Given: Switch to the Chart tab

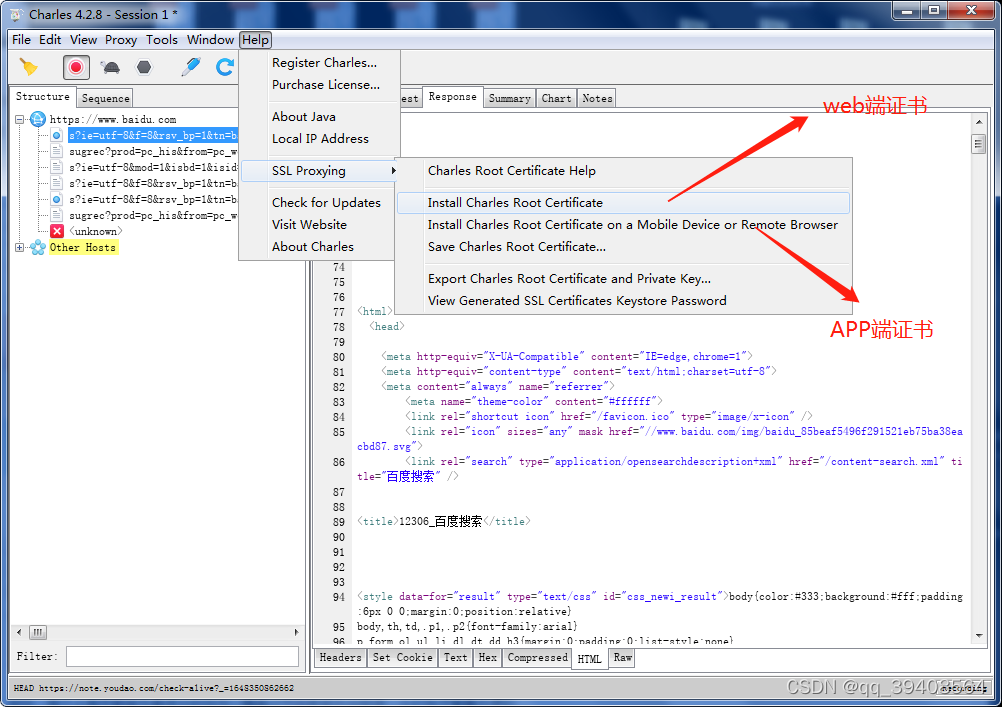Looking at the screenshot, I should click(x=556, y=98).
